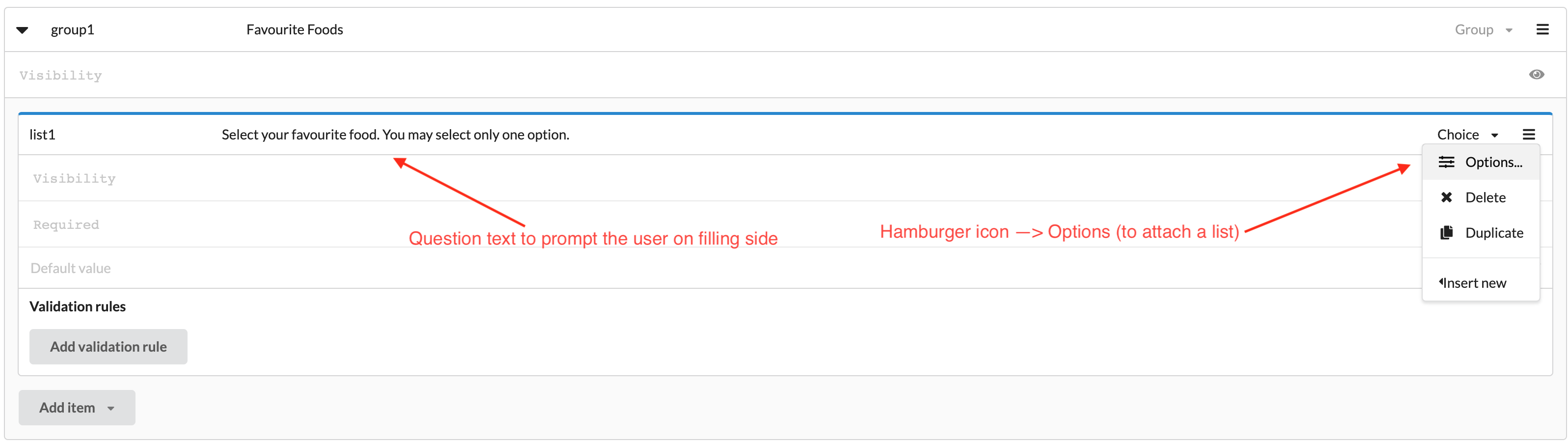
Task: Click the Add validation rule button
Action: [108, 346]
